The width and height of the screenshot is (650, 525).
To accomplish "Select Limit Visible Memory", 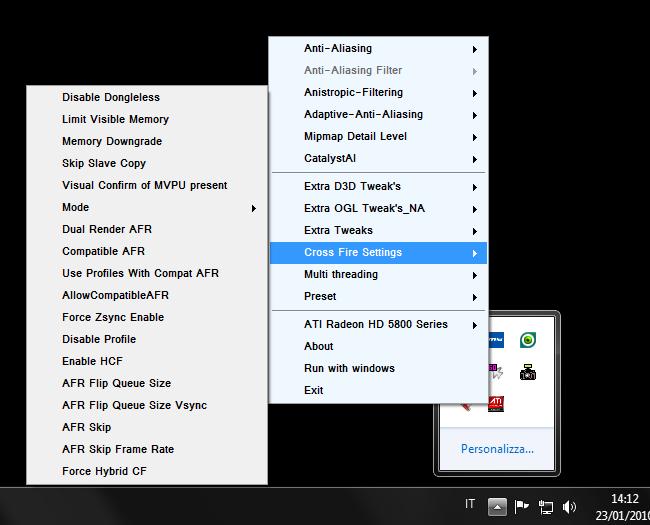I will point(147,119).
